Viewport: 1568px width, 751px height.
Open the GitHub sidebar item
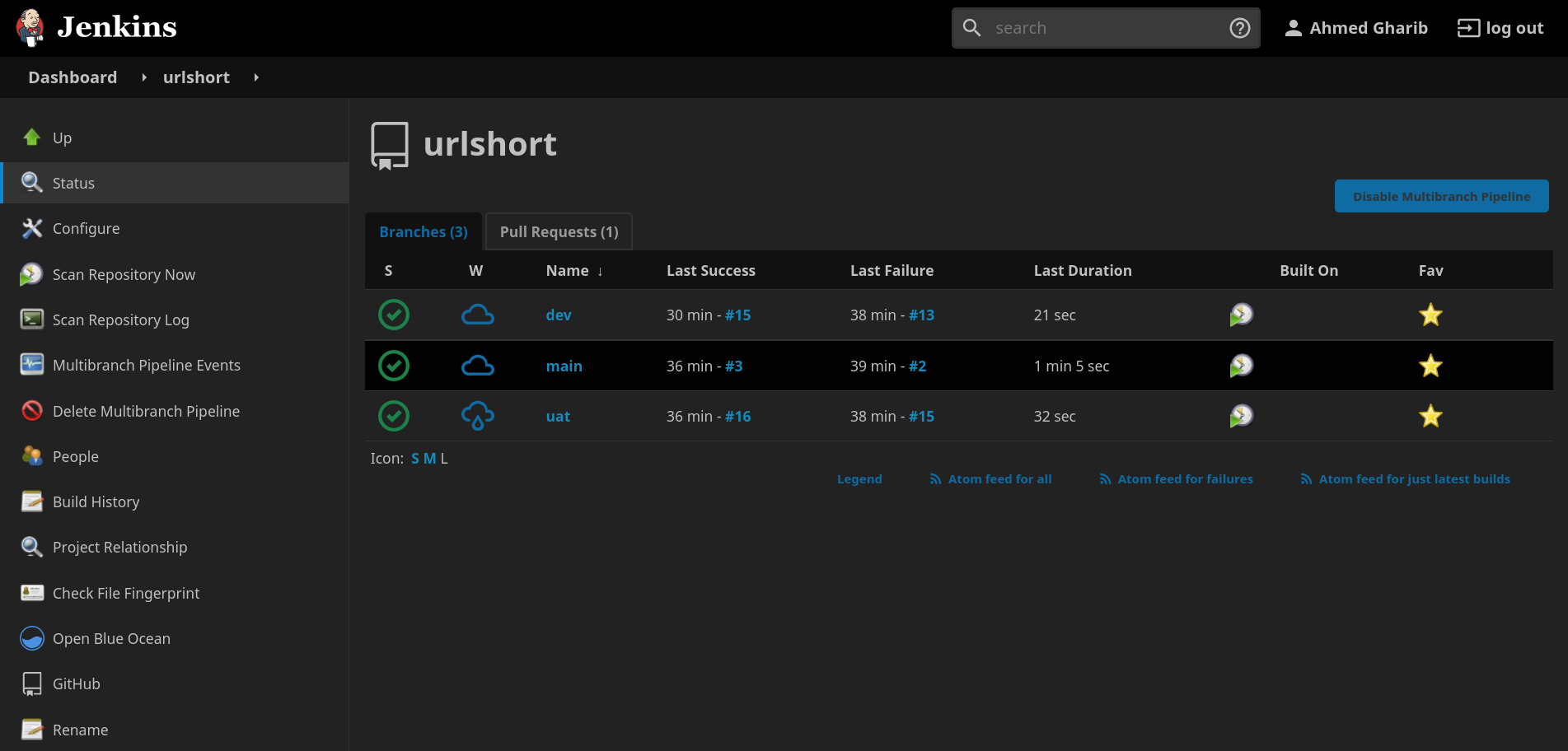(76, 683)
